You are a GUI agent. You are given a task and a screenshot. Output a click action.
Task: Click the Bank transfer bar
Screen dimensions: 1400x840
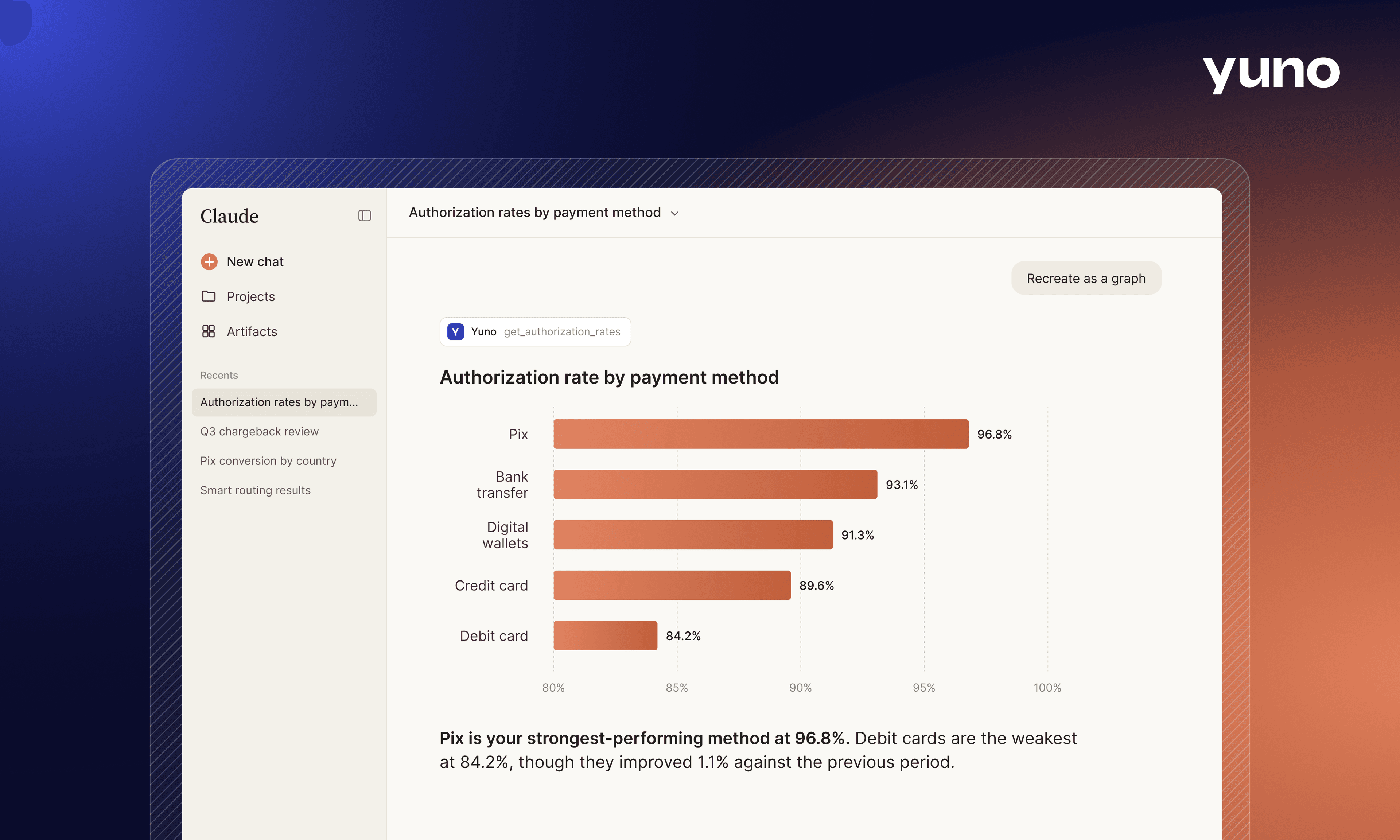pyautogui.click(x=715, y=485)
